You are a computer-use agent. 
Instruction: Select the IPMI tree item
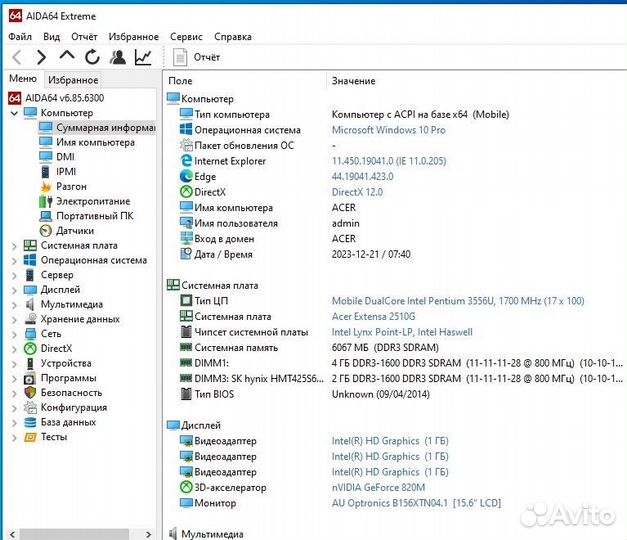[x=58, y=172]
